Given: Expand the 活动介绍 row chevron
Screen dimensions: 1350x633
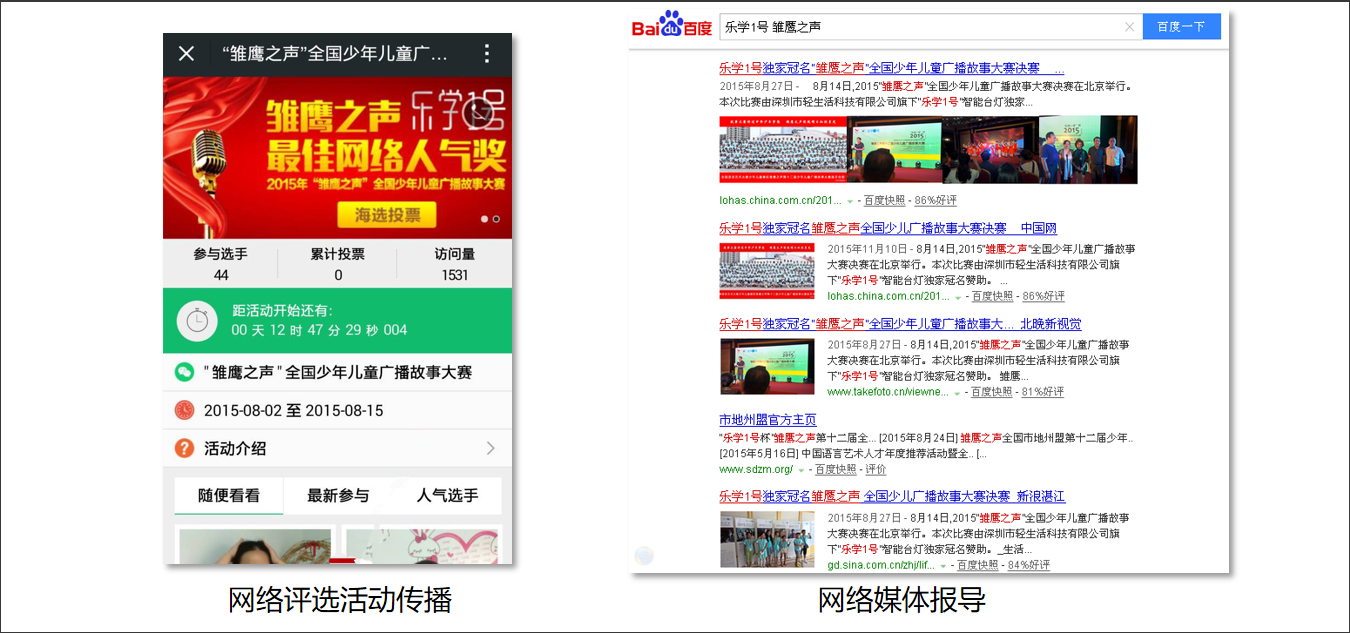Looking at the screenshot, I should point(491,448).
